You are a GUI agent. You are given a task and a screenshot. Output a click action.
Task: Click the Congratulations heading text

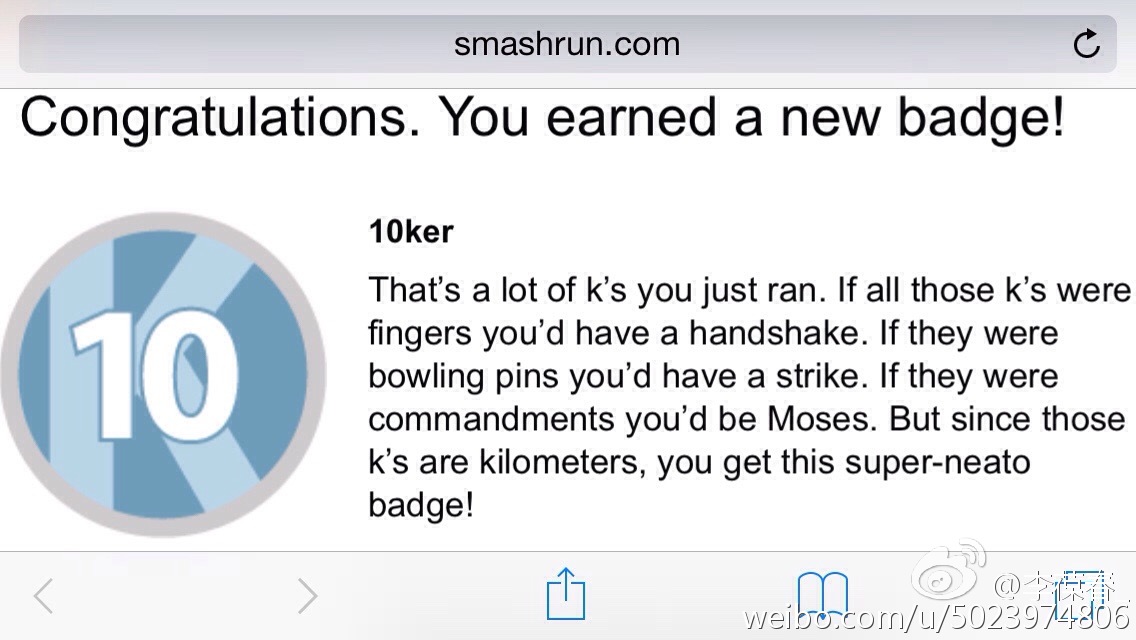point(541,118)
